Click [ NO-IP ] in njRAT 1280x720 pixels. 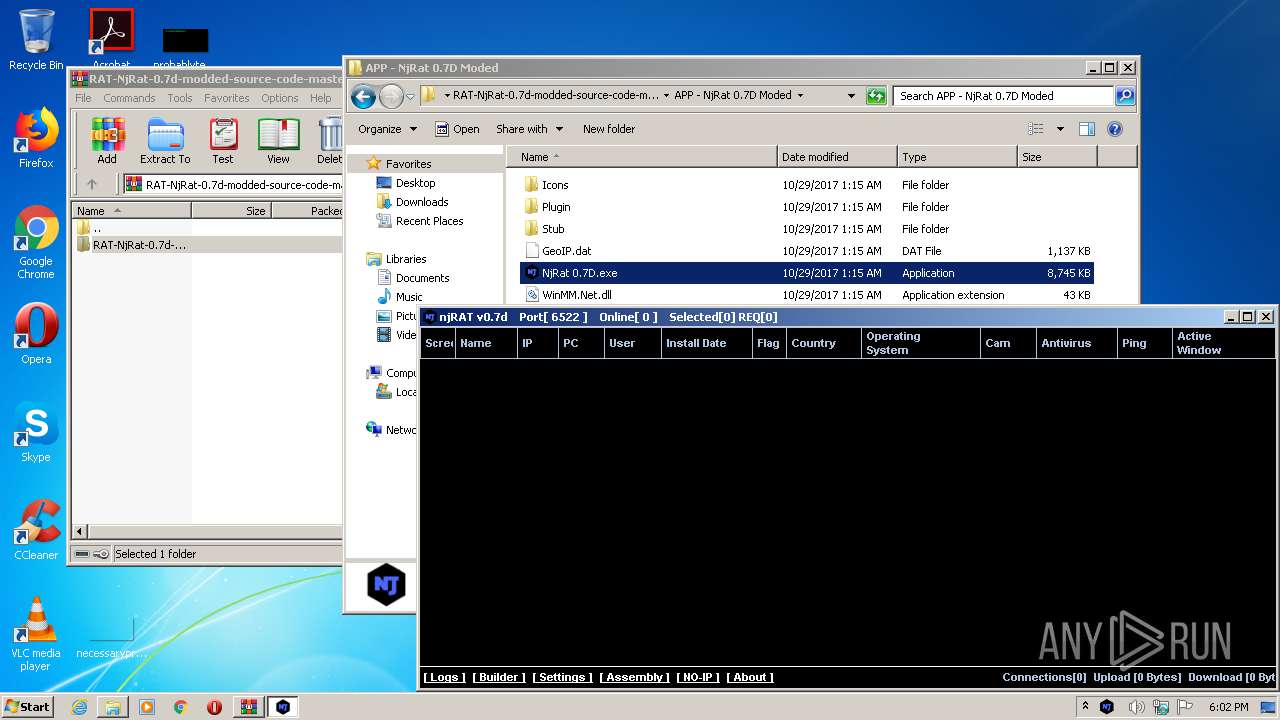pyautogui.click(x=698, y=677)
